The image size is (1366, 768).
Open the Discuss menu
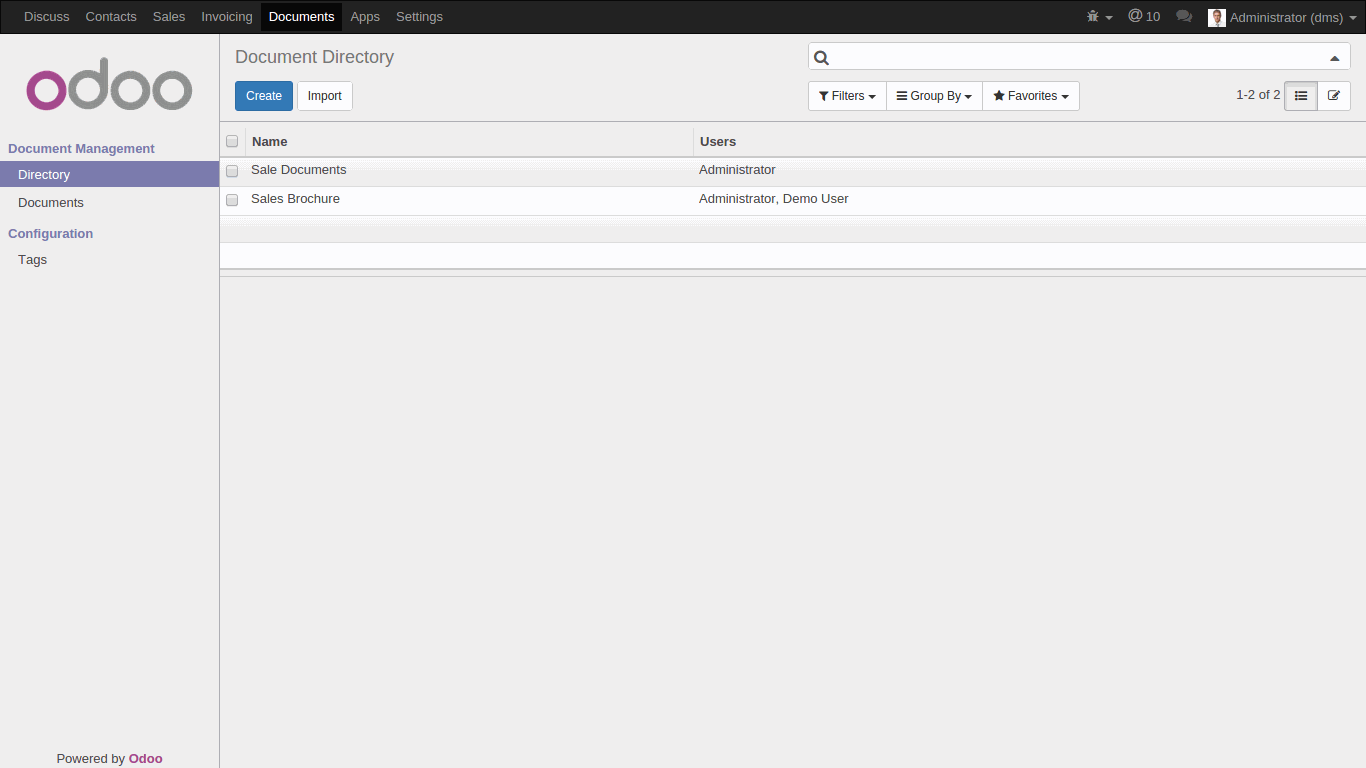click(47, 17)
